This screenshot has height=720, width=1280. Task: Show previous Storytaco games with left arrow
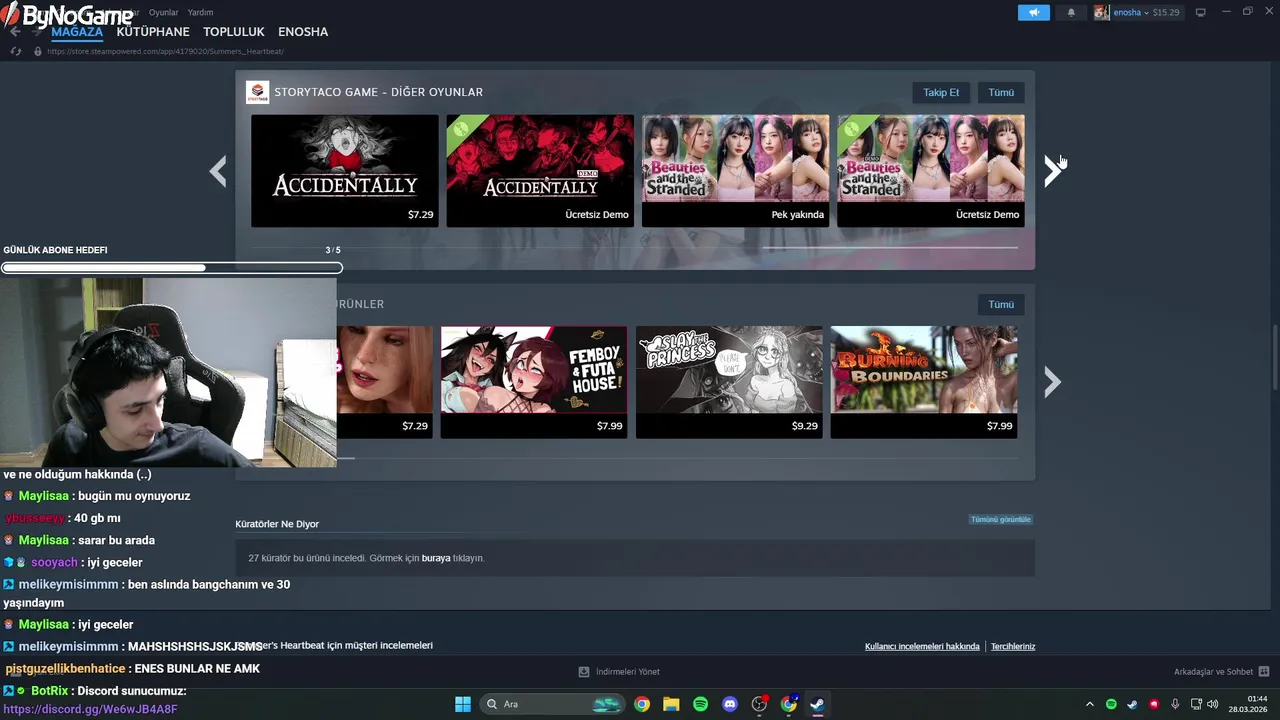[218, 171]
